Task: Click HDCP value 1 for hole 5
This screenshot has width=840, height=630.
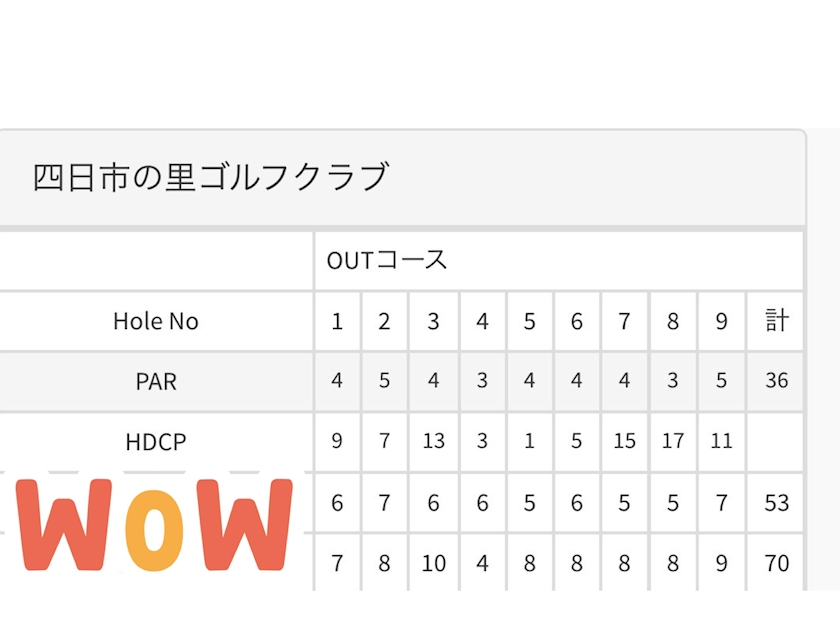Action: pyautogui.click(x=529, y=441)
